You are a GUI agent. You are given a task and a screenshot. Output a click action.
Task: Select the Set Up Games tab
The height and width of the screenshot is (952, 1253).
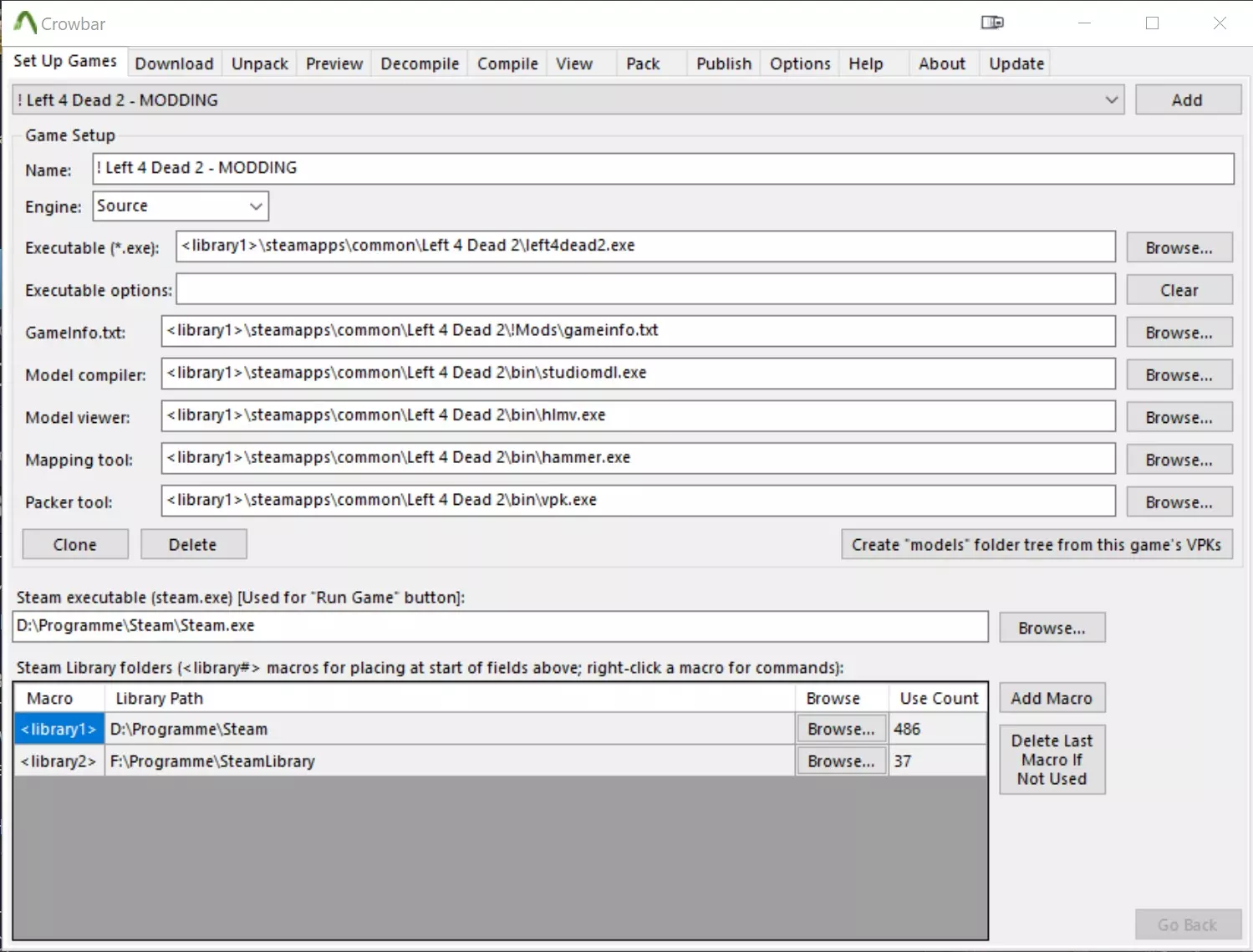click(x=65, y=61)
